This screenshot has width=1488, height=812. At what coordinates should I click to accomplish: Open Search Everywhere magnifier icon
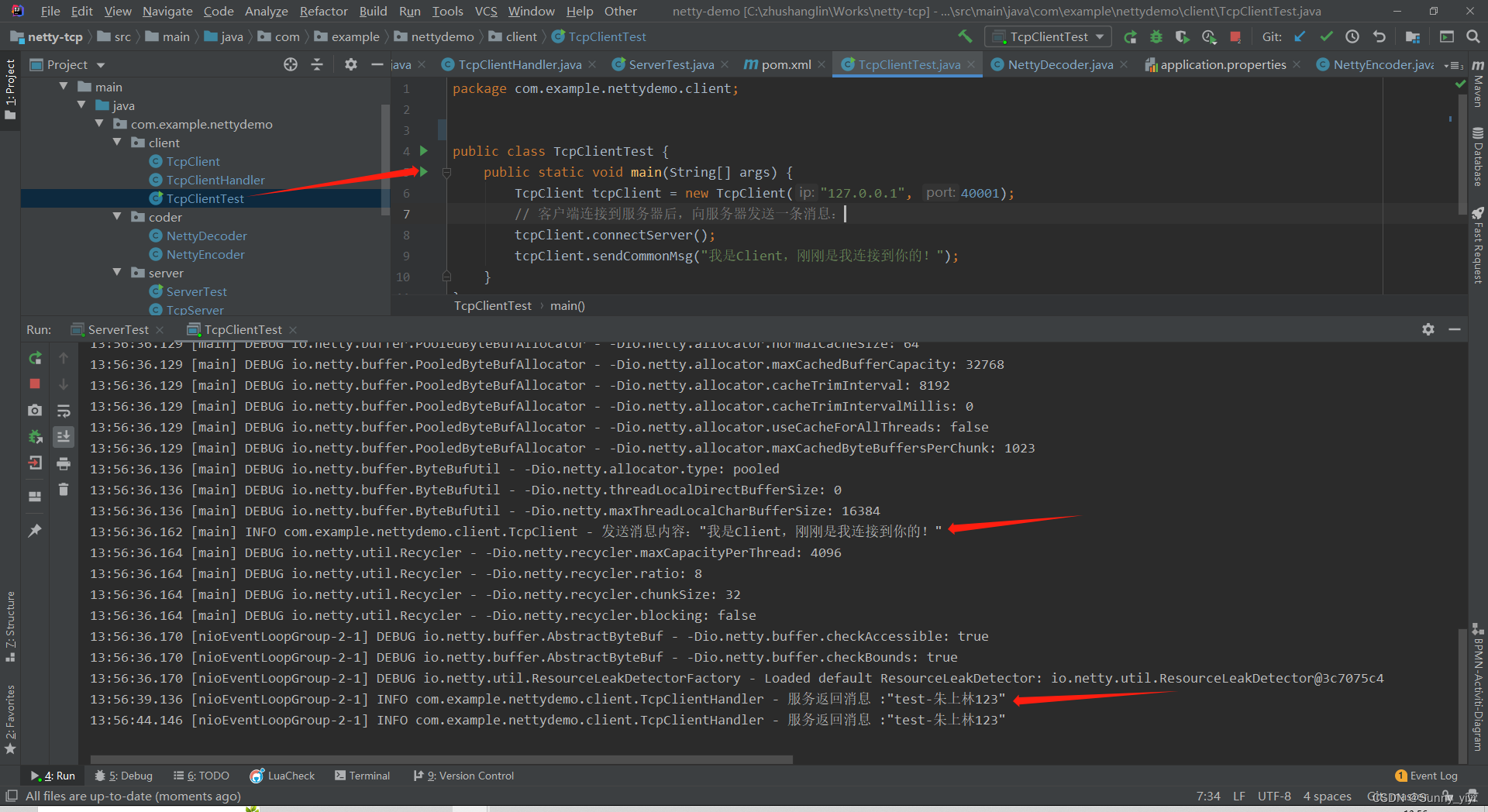[x=1473, y=36]
